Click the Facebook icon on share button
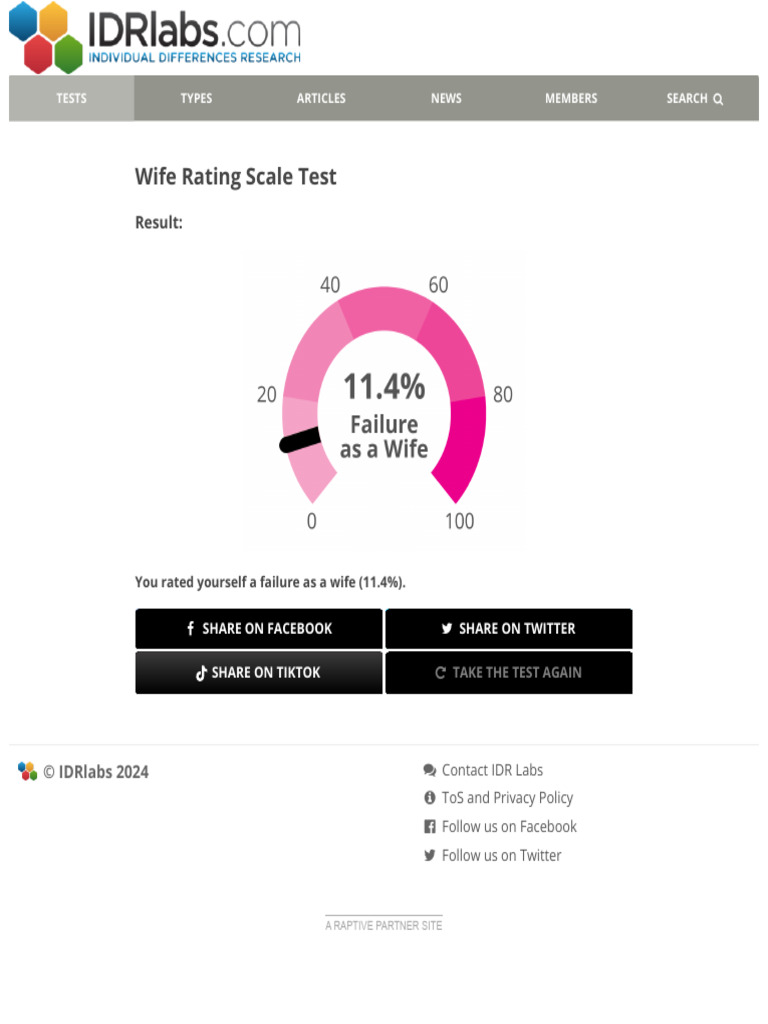768x1024 pixels. (190, 629)
